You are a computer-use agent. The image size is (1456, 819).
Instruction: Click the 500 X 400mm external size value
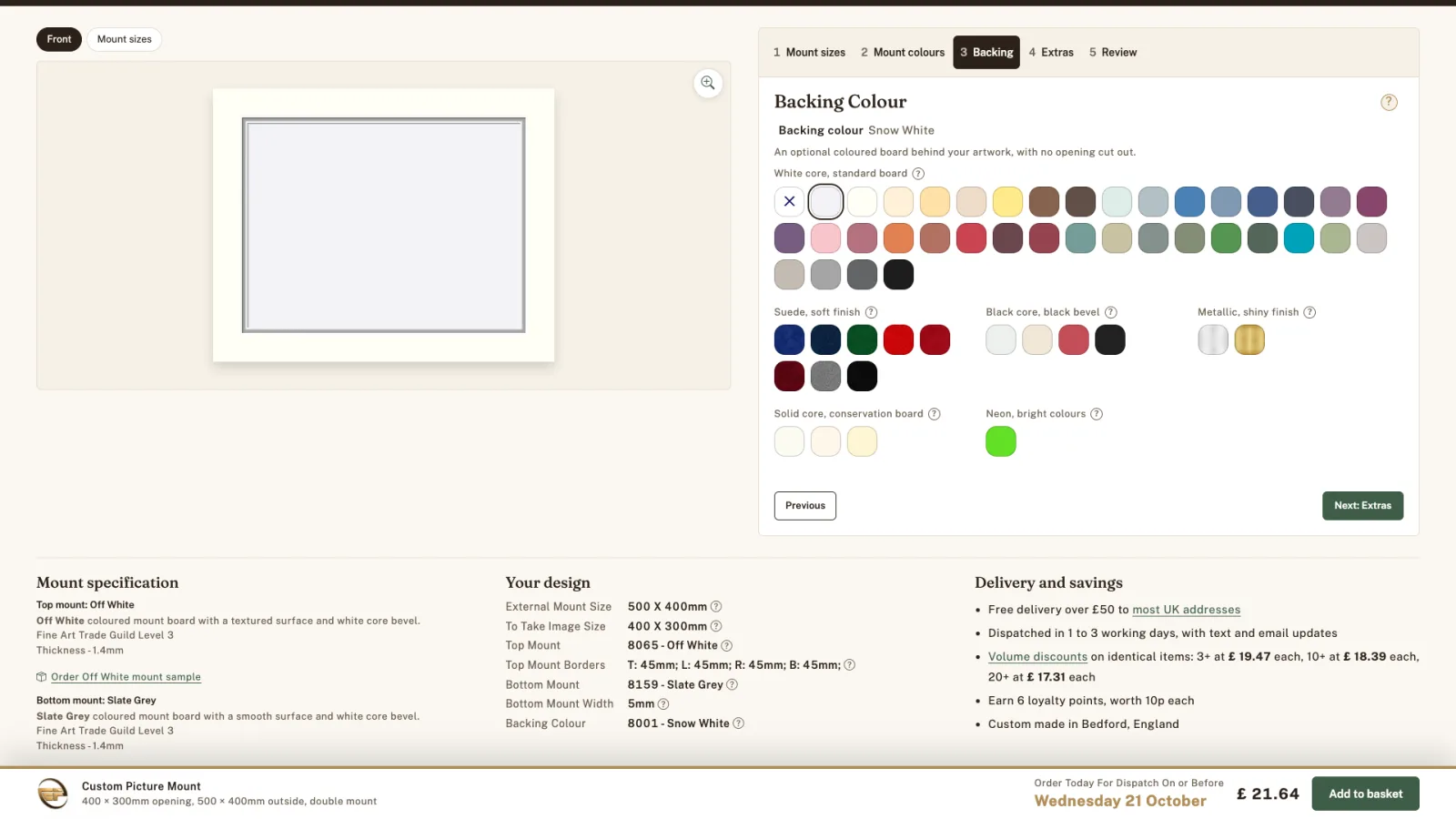coord(667,606)
